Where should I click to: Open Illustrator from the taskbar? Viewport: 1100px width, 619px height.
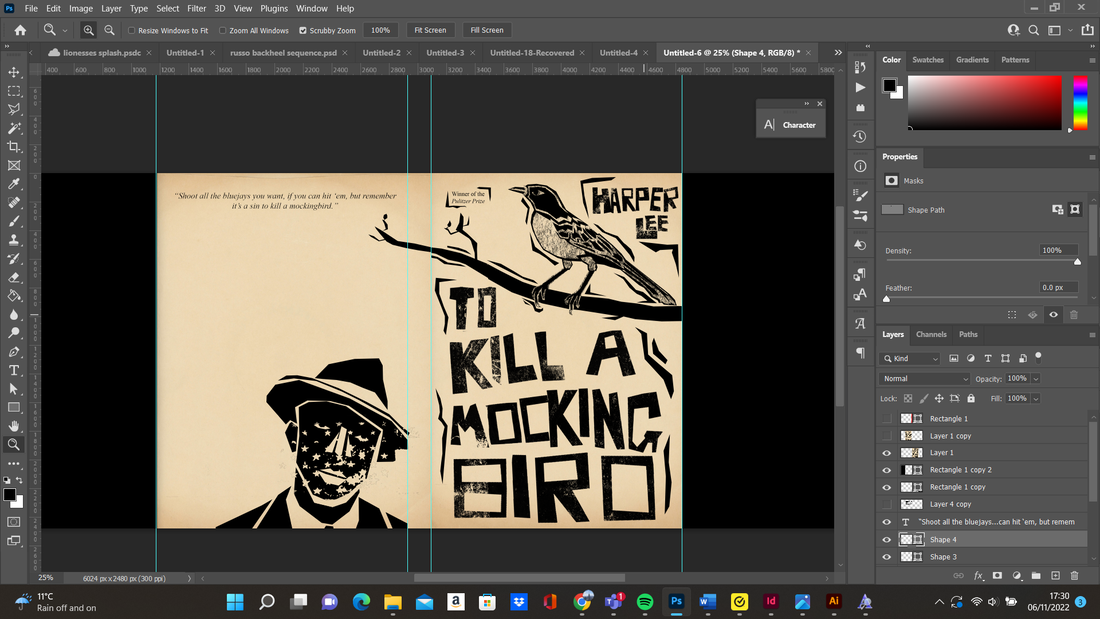[x=833, y=602]
